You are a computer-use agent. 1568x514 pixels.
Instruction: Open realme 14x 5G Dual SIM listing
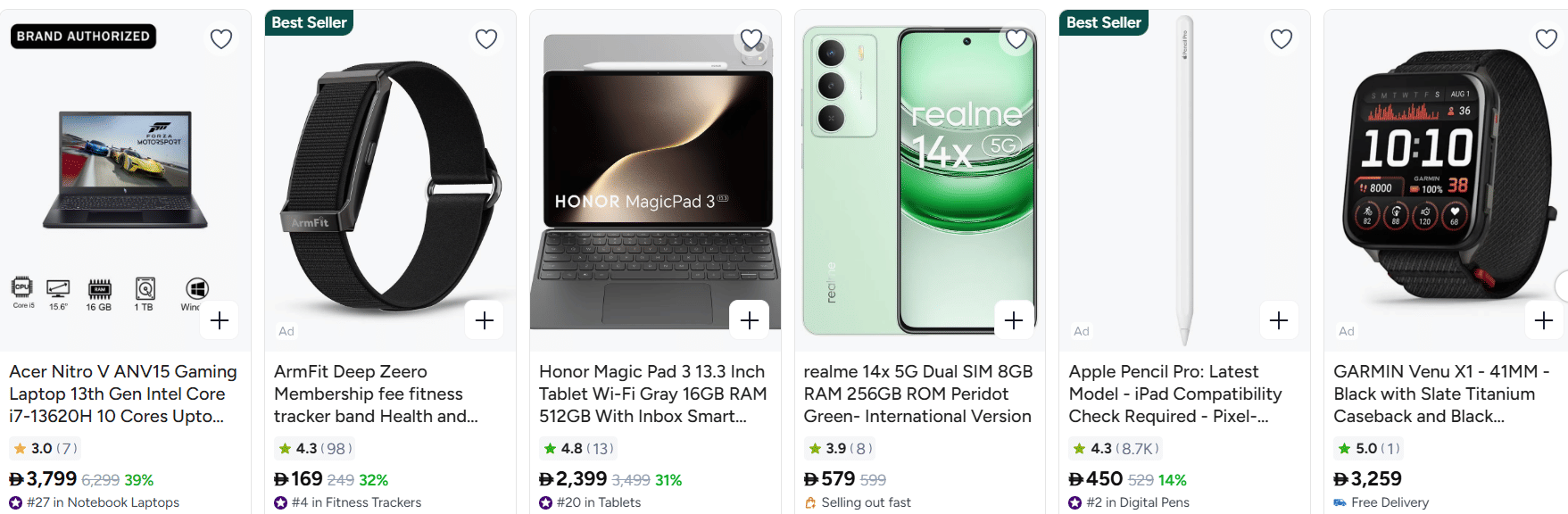917,394
